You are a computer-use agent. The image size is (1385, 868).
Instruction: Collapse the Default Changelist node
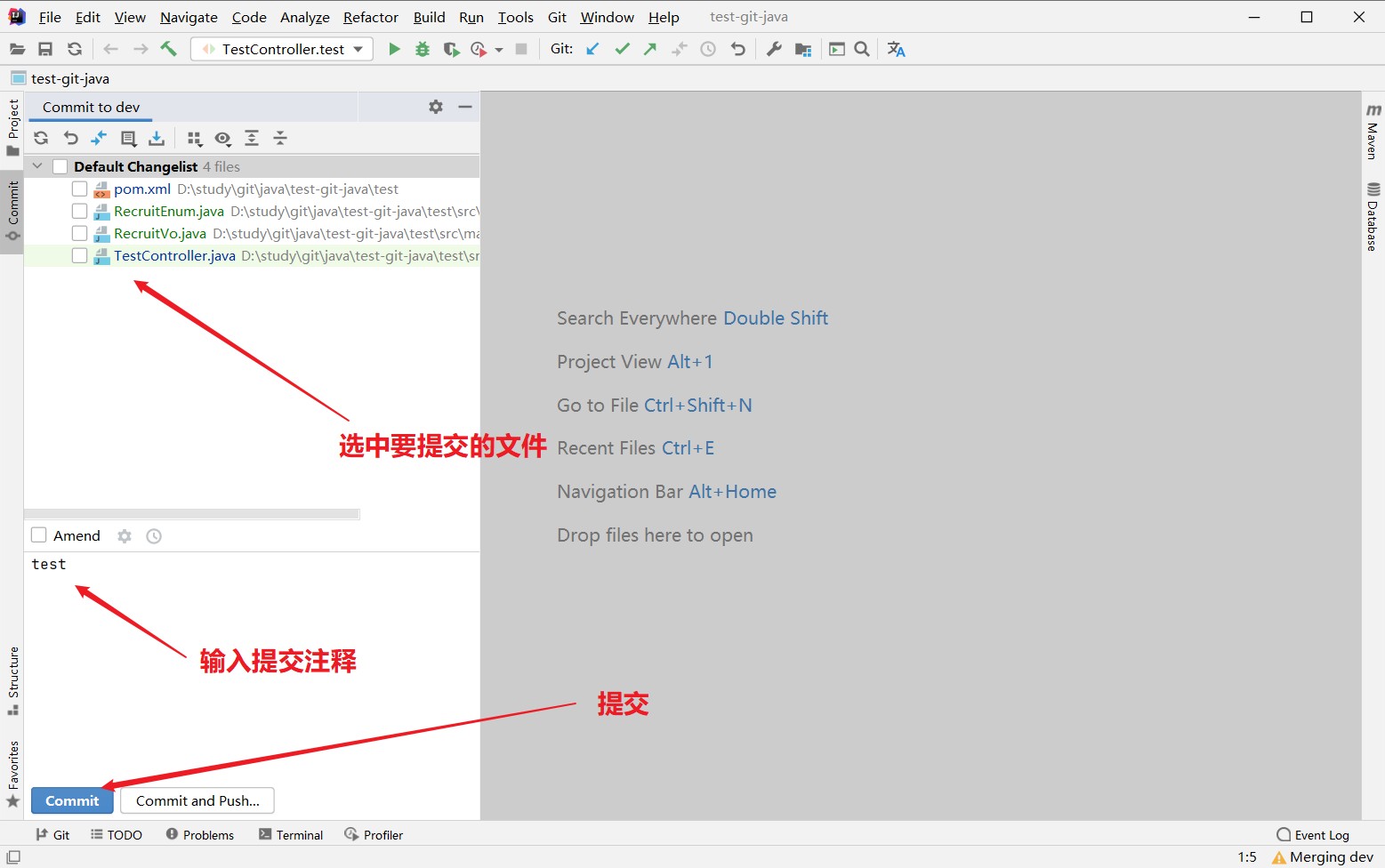pyautogui.click(x=37, y=166)
